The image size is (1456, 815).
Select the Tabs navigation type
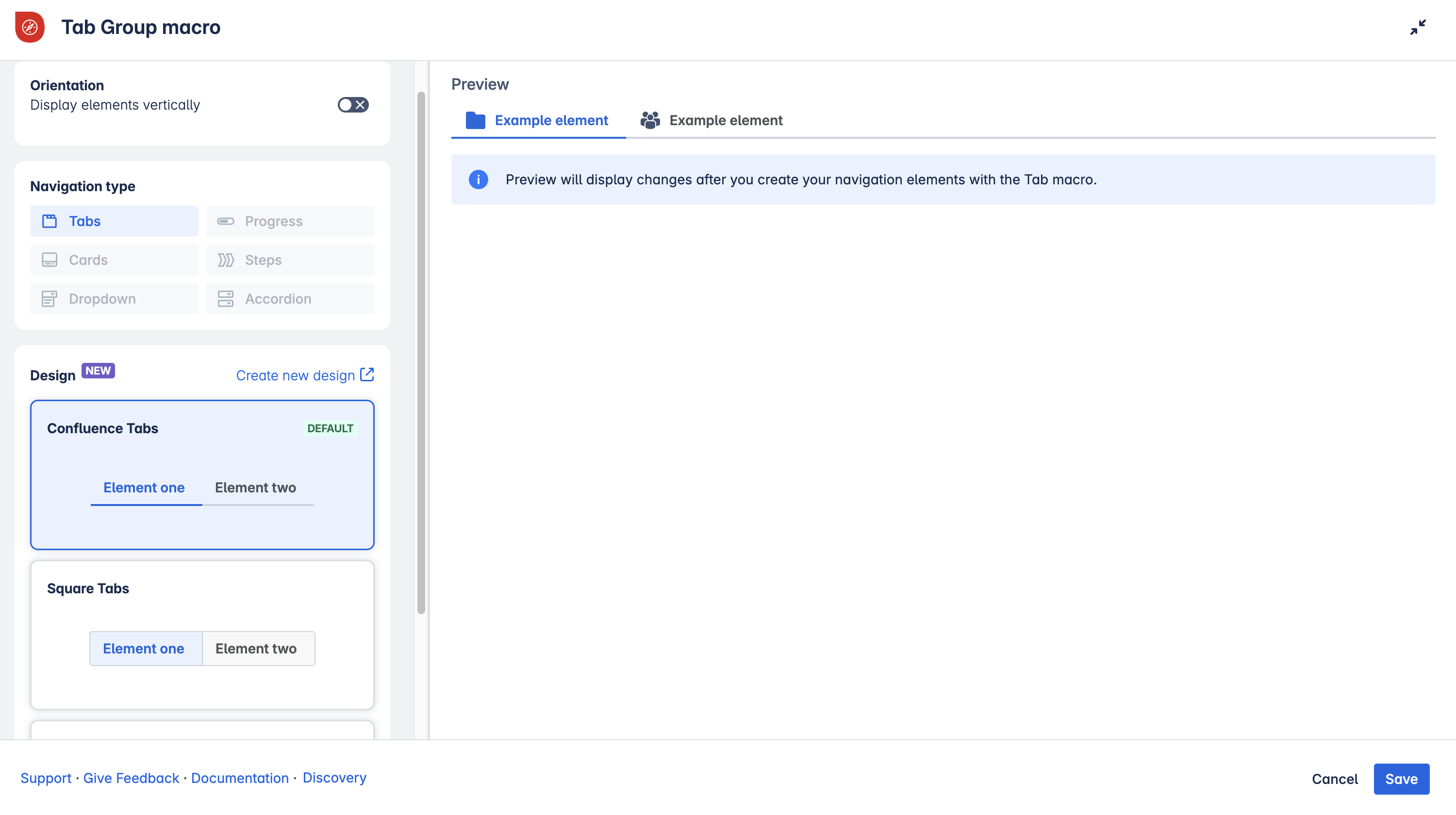click(x=114, y=221)
